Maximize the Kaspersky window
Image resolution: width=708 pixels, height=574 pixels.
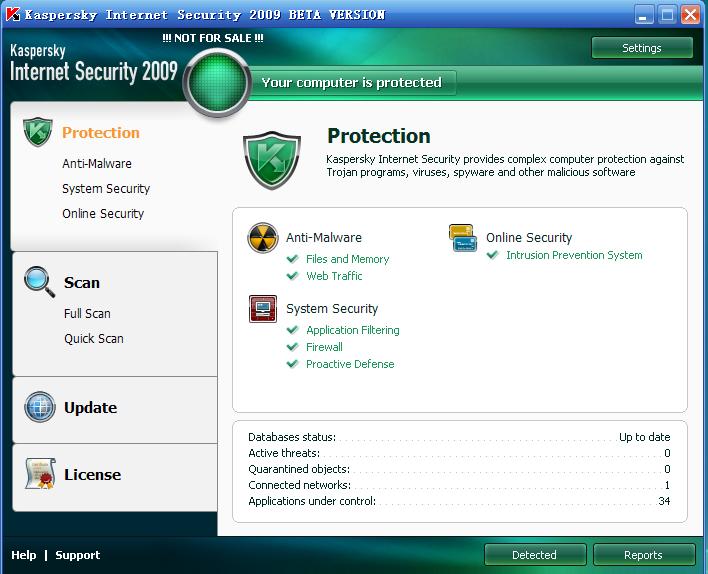667,14
